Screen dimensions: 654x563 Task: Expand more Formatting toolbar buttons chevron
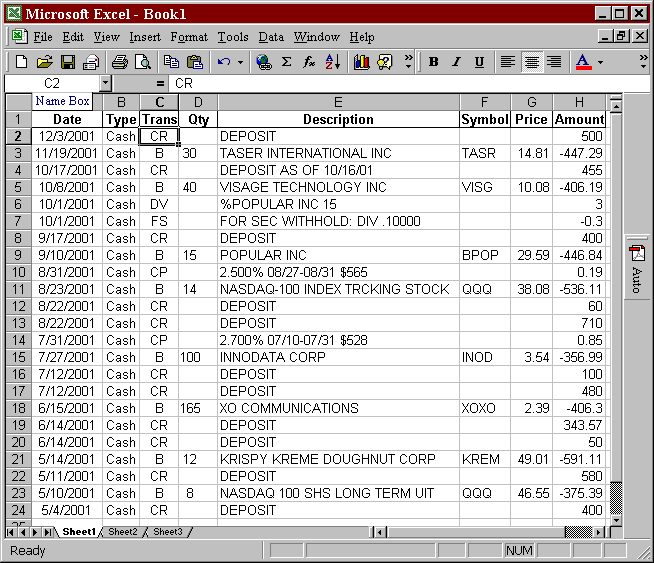(643, 61)
